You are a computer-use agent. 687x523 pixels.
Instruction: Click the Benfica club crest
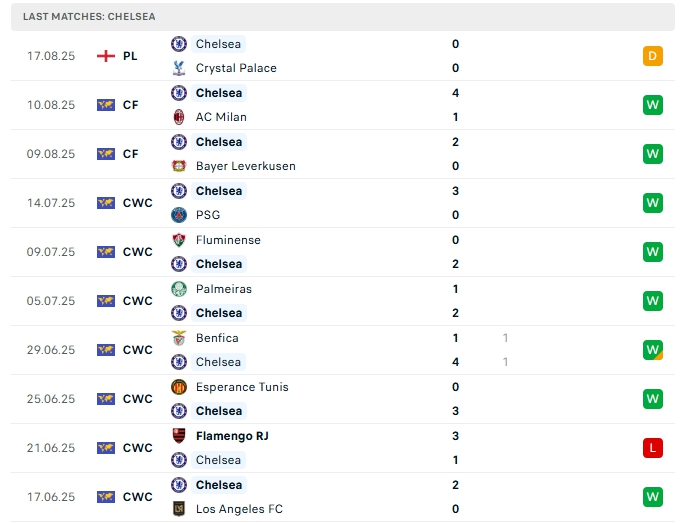(x=179, y=338)
